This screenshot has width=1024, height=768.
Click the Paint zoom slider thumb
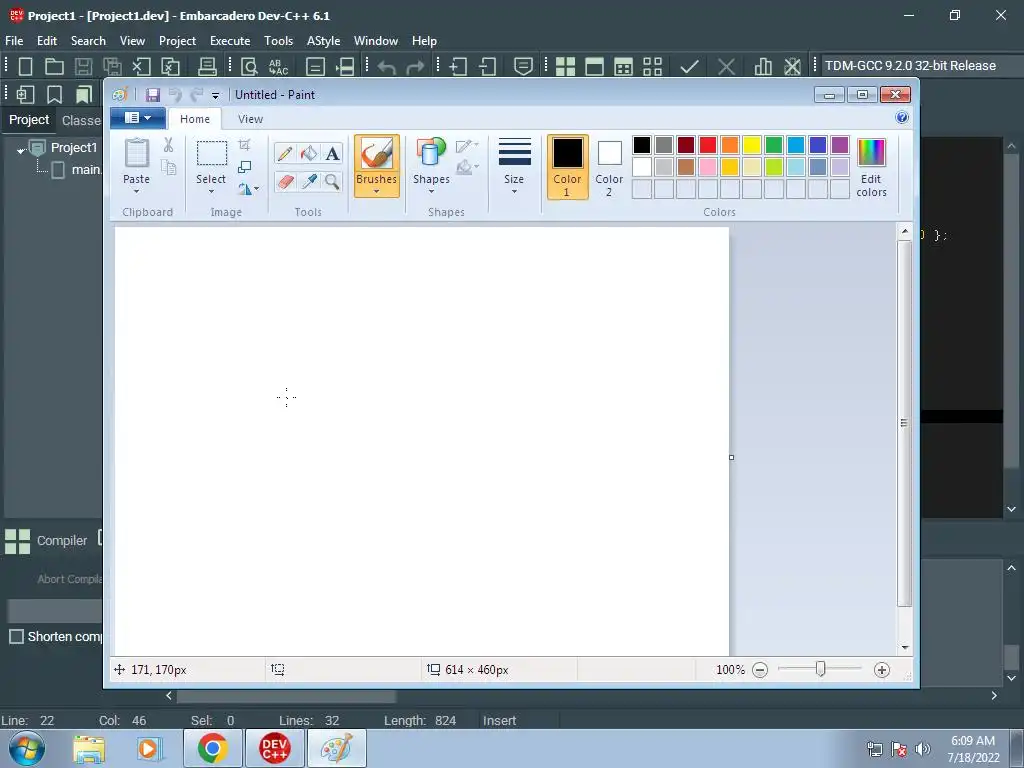[x=821, y=669]
